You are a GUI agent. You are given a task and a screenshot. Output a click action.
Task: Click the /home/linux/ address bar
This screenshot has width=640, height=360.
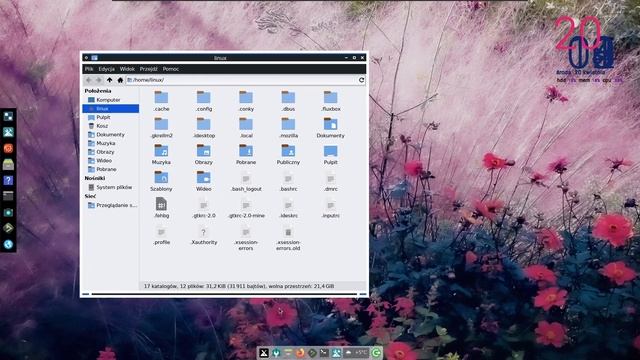click(241, 80)
